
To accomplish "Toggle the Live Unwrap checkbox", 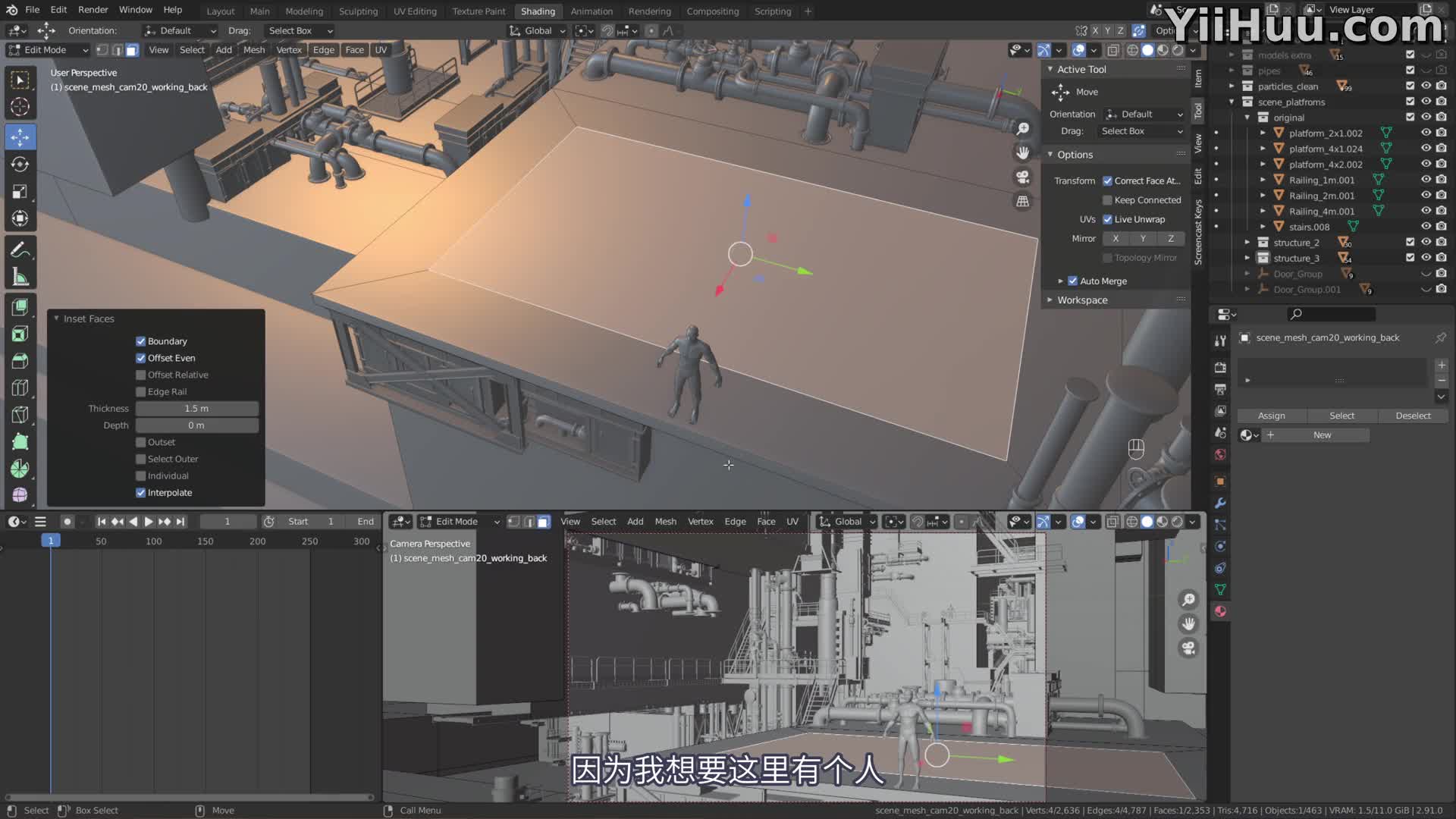I will (1107, 219).
